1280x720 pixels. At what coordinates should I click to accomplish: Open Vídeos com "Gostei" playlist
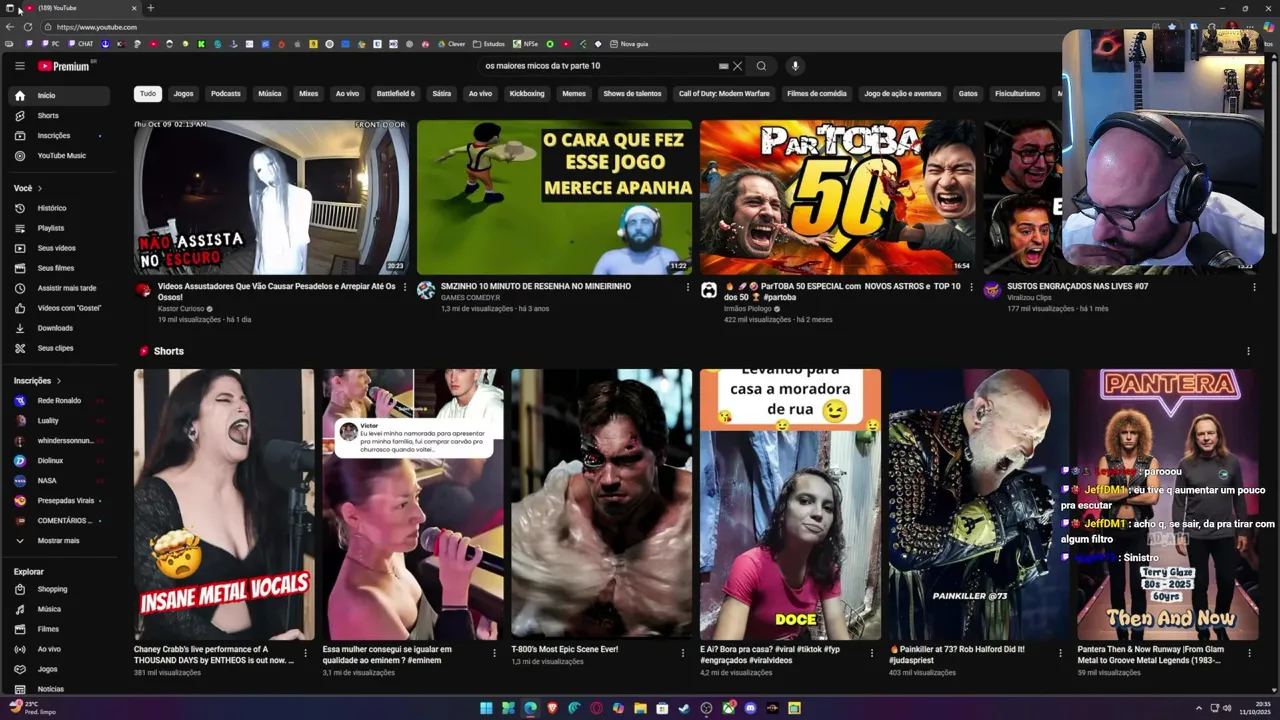60,308
